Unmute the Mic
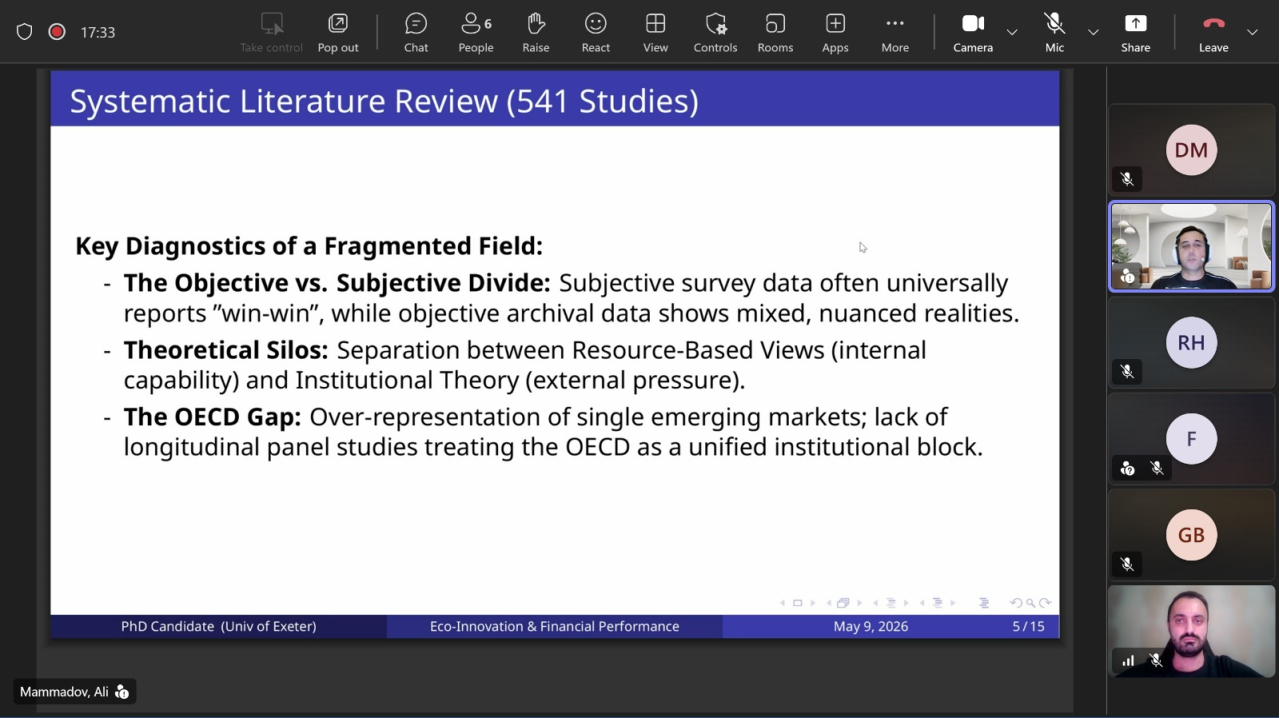The image size is (1280, 718). [1054, 32]
